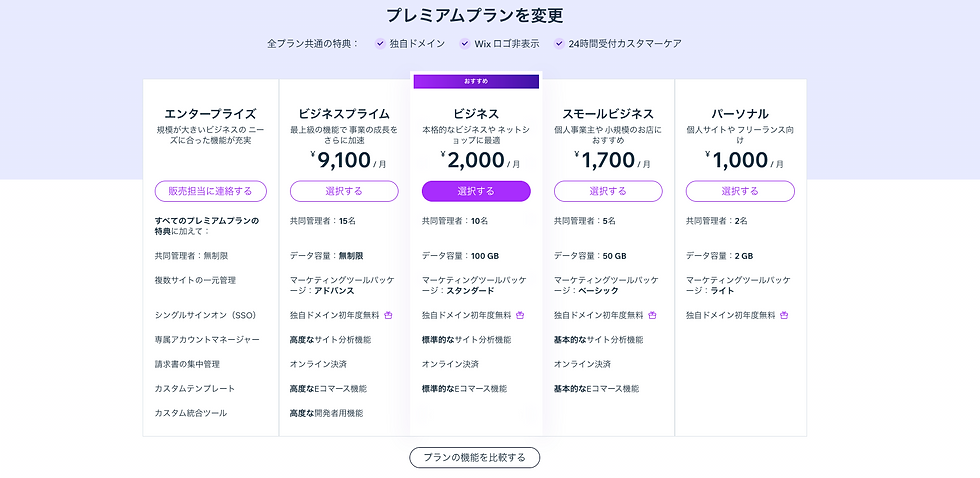Choose the パーソナル plan 選択する button
This screenshot has width=980, height=478.
tap(740, 191)
